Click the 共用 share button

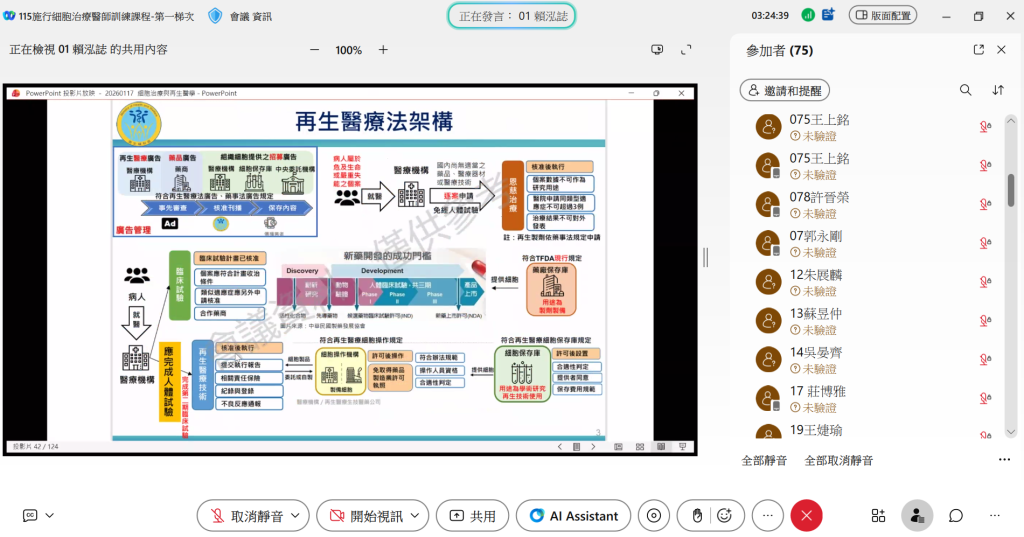click(x=473, y=516)
